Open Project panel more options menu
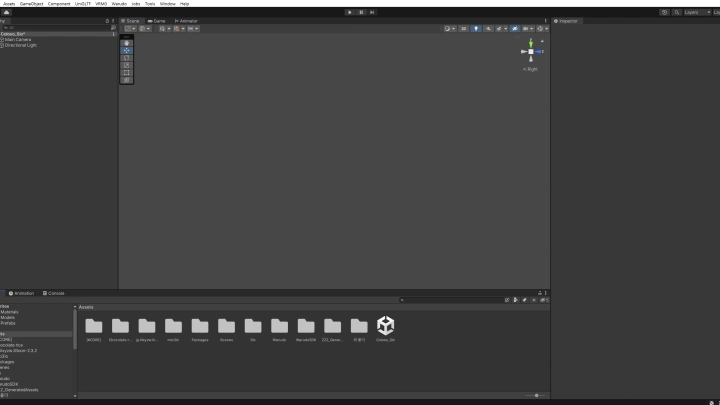 pyautogui.click(x=546, y=293)
